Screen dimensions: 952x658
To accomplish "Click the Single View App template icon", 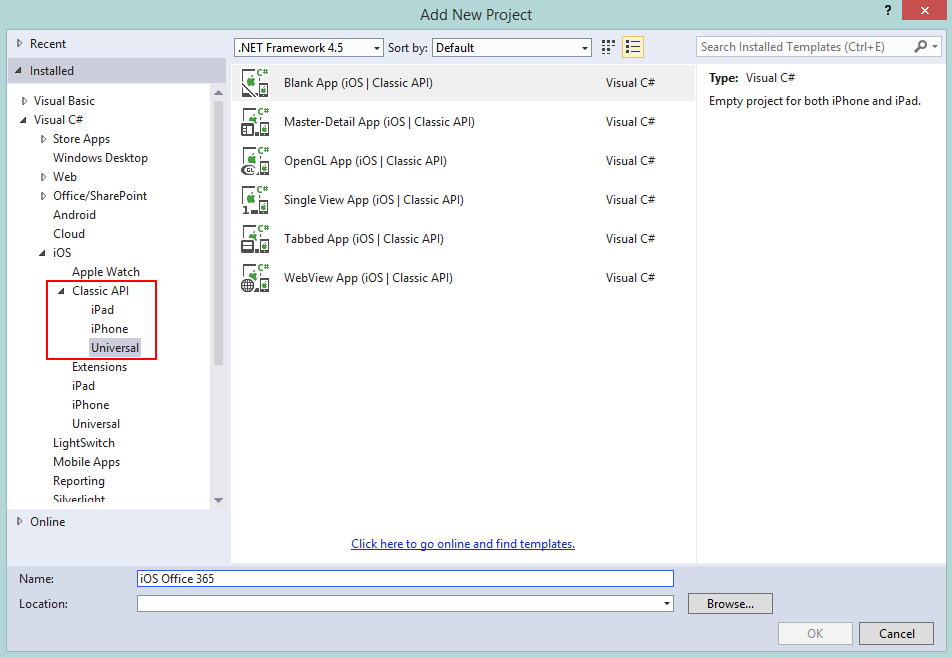I will (255, 200).
